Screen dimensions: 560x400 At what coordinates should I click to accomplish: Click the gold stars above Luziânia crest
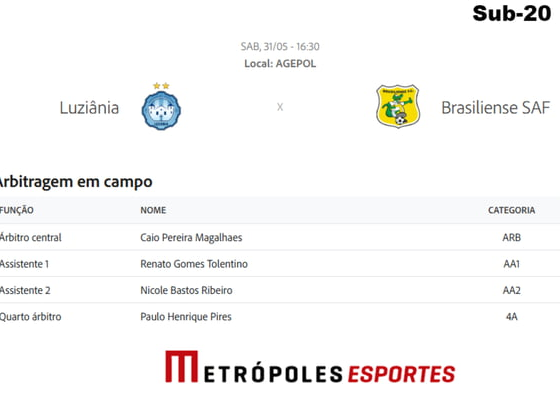161,86
